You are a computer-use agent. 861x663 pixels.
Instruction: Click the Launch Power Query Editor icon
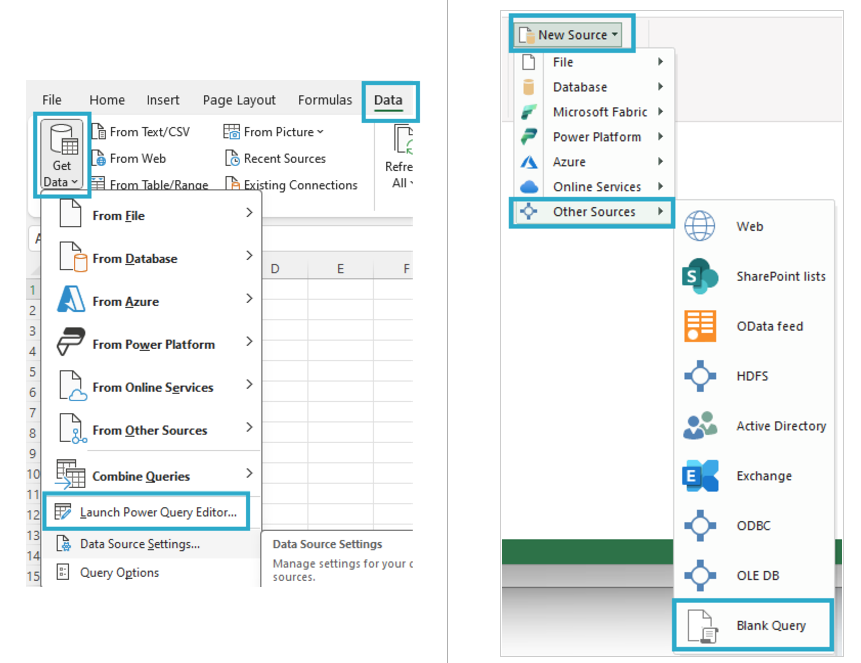[x=63, y=512]
